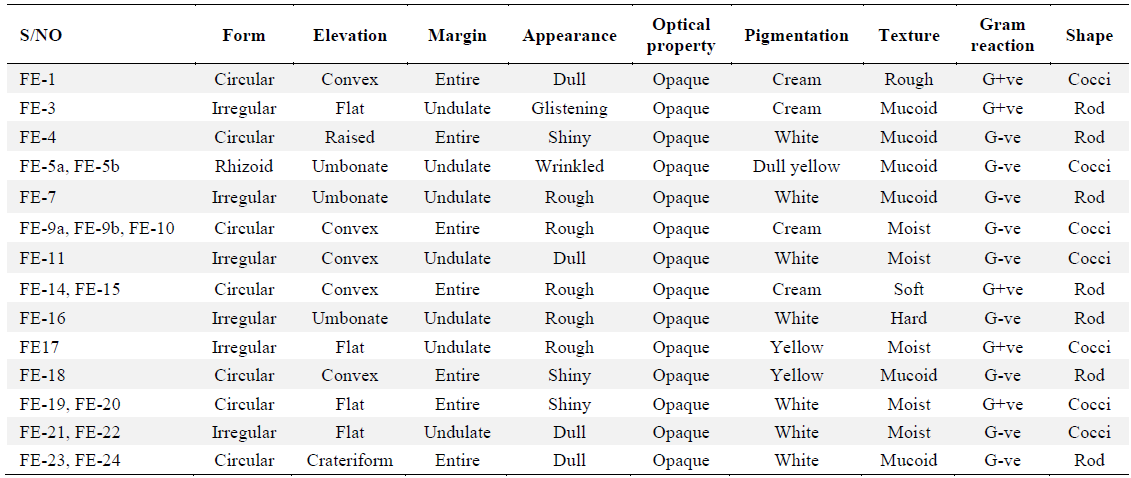Select the Elevation column header
The image size is (1131, 478).
[x=349, y=36]
